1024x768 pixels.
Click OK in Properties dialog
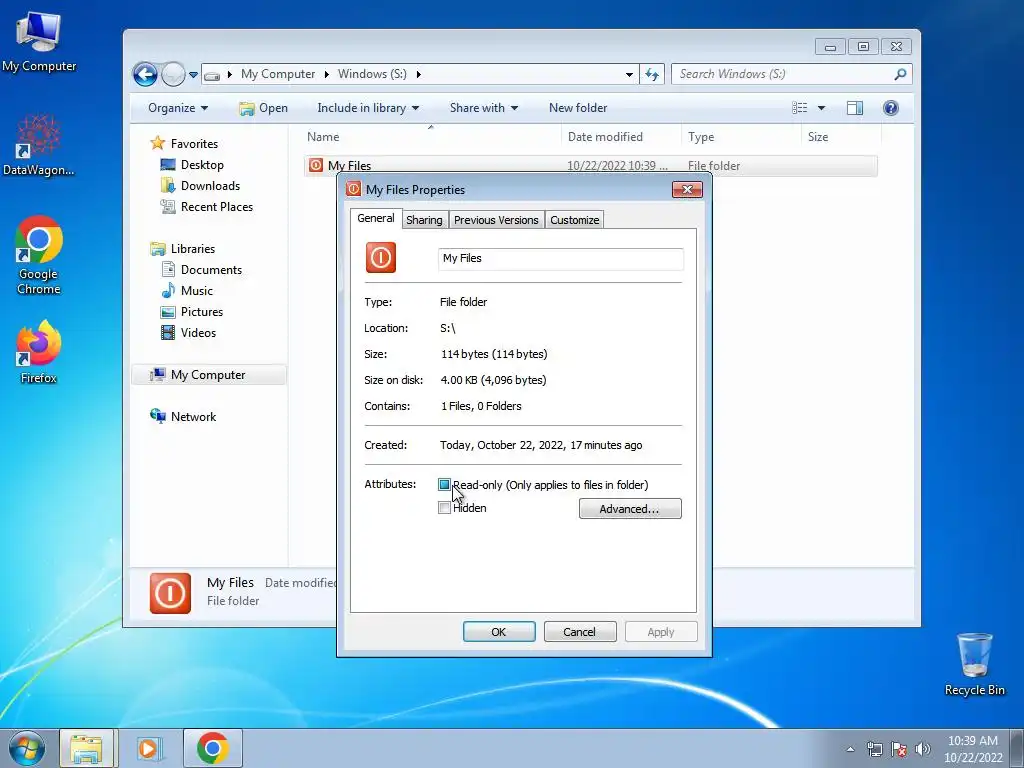499,632
